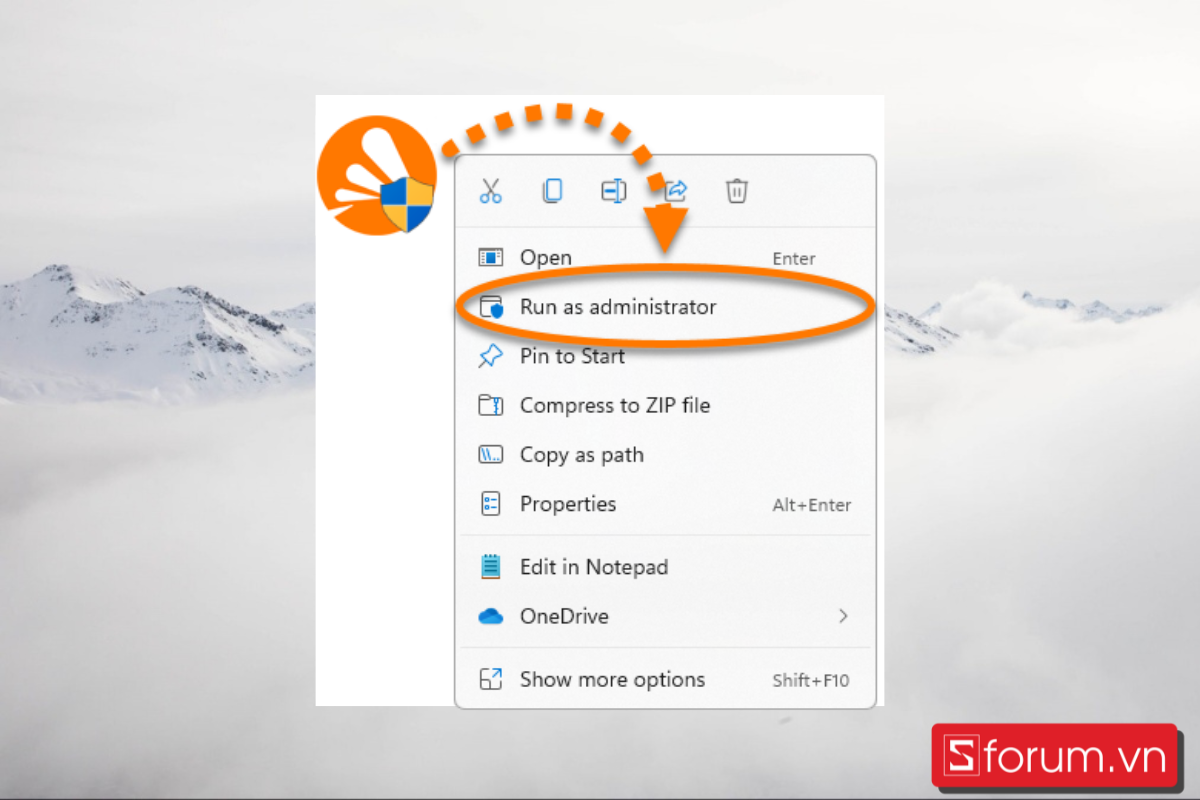Choose Edit in Notepad

[x=665, y=567]
